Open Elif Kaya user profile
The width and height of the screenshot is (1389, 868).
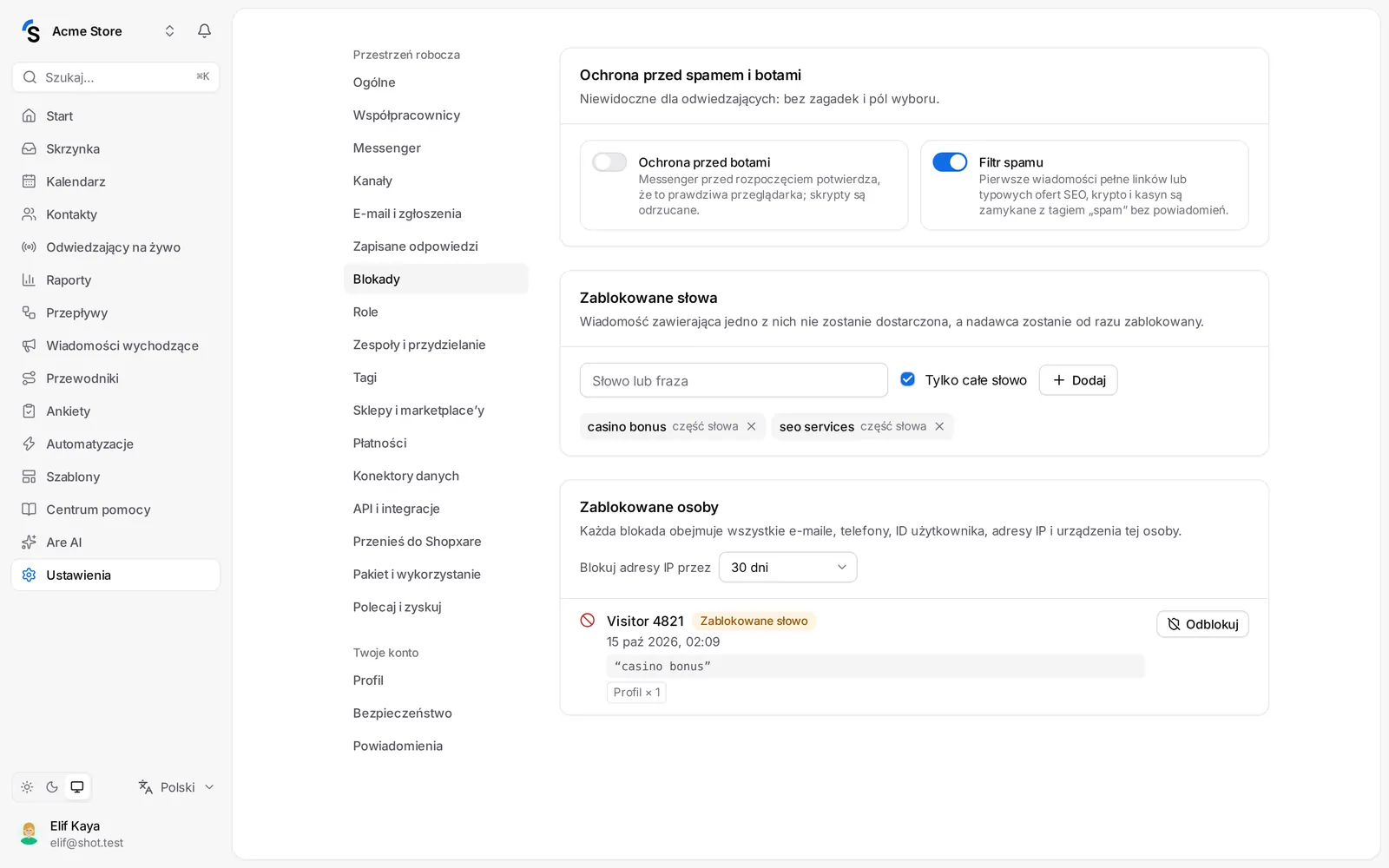(115, 834)
